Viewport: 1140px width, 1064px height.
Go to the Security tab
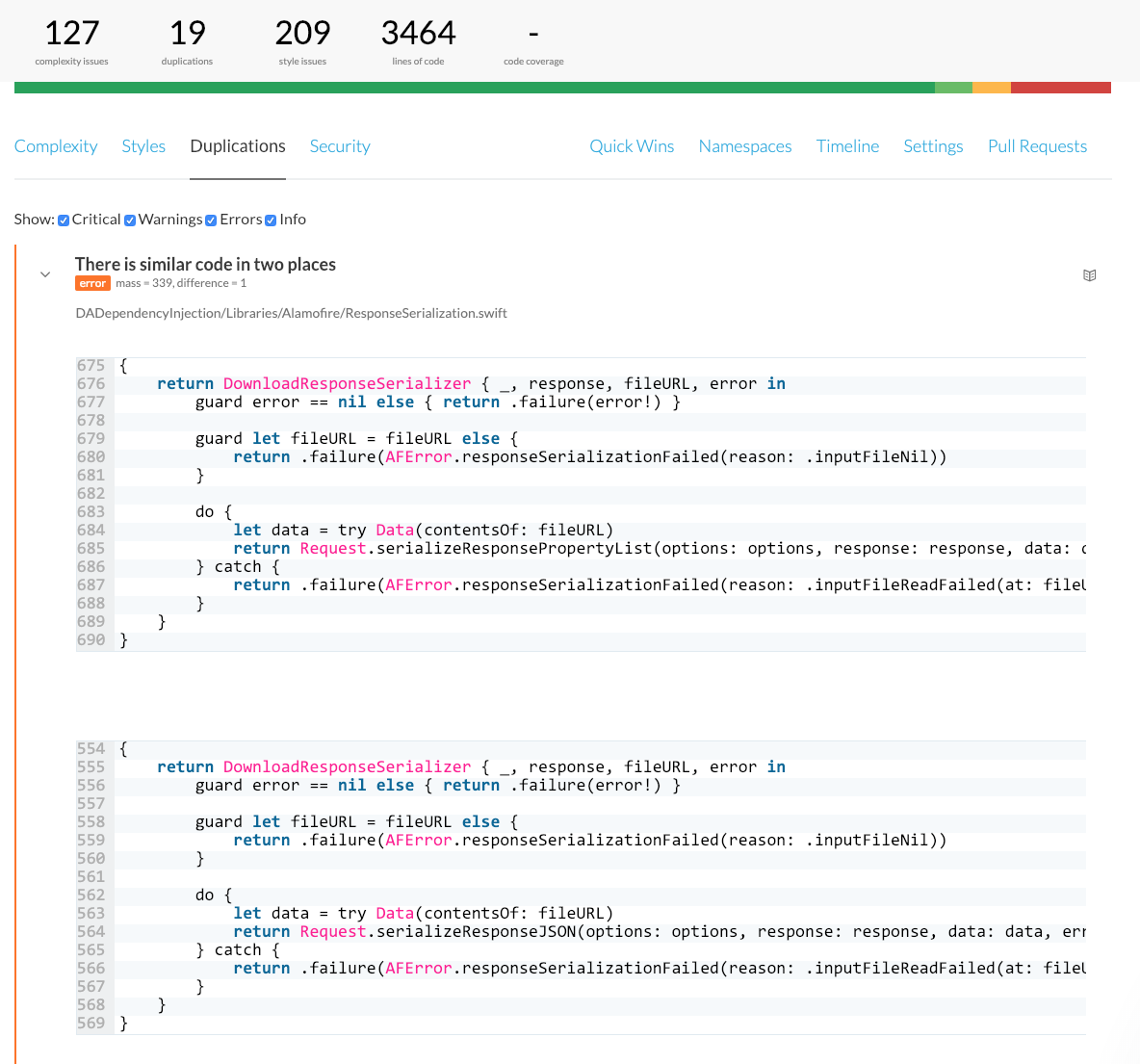(340, 146)
